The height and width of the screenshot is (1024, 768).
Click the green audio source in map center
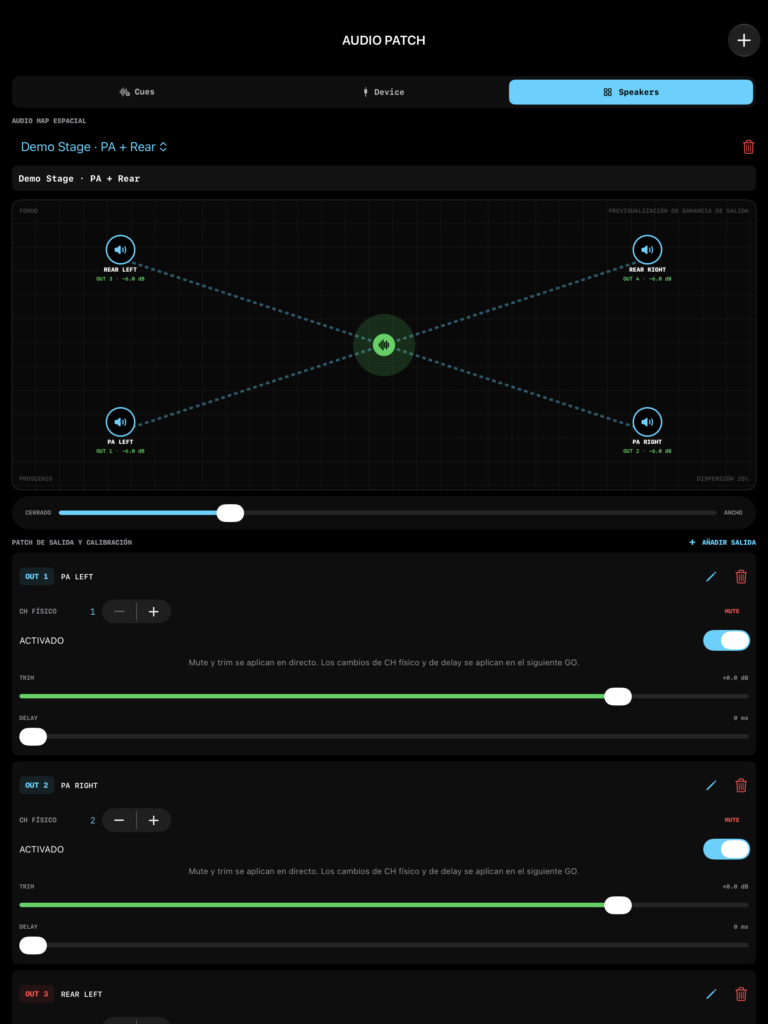click(x=384, y=345)
